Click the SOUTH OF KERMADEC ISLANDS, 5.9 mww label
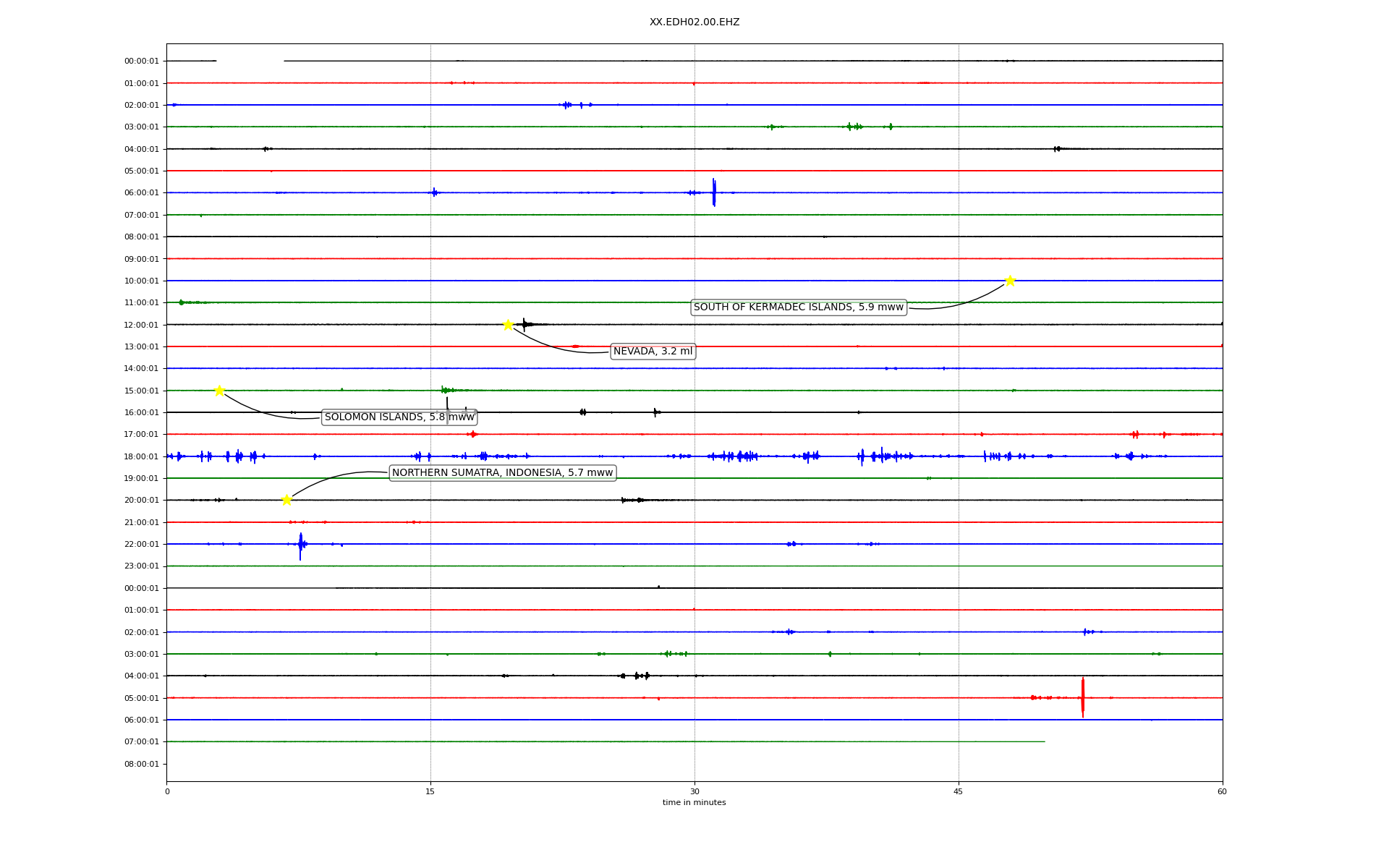1389x868 pixels. (798, 307)
